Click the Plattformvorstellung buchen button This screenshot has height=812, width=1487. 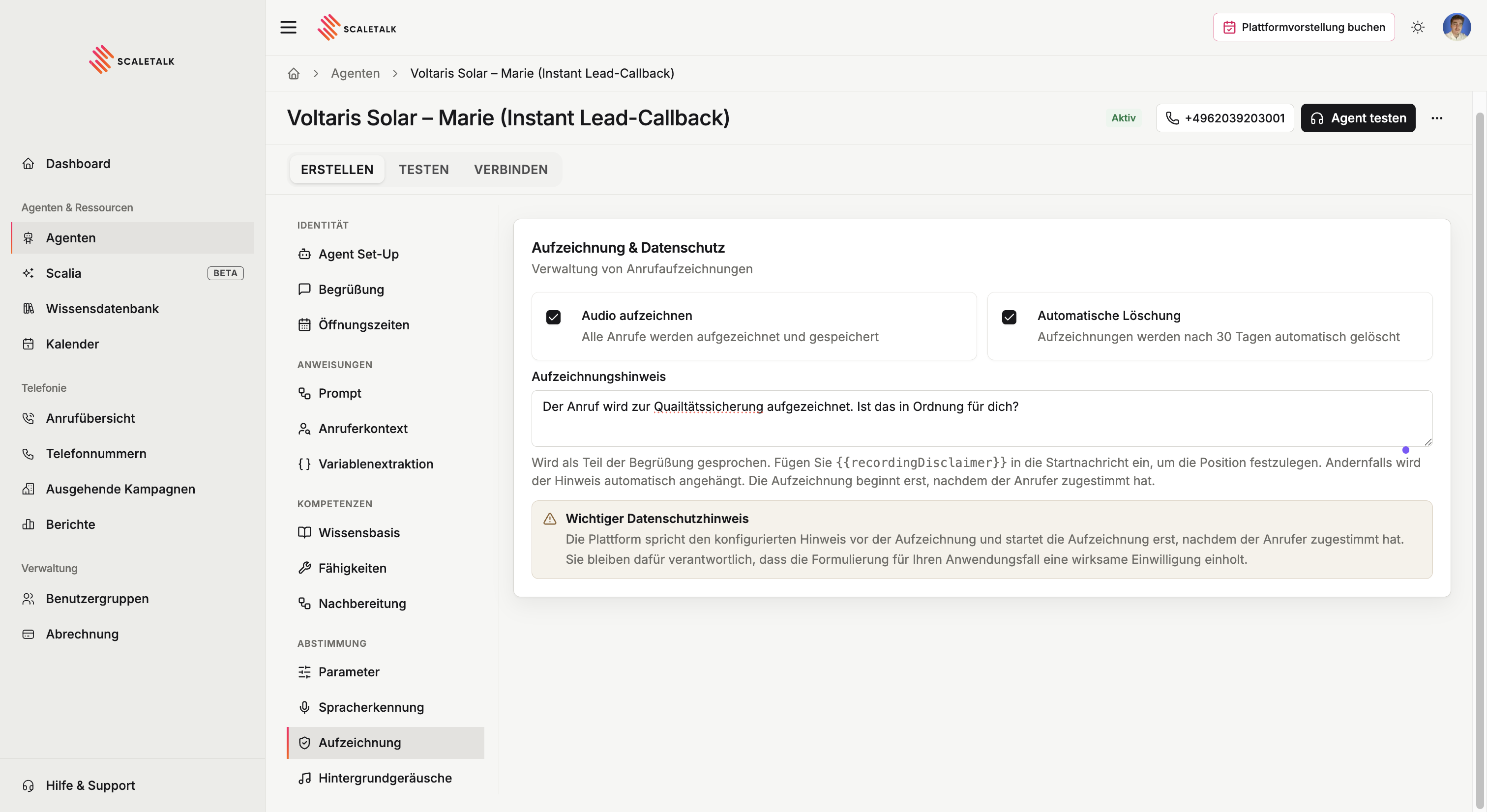[x=1304, y=27]
